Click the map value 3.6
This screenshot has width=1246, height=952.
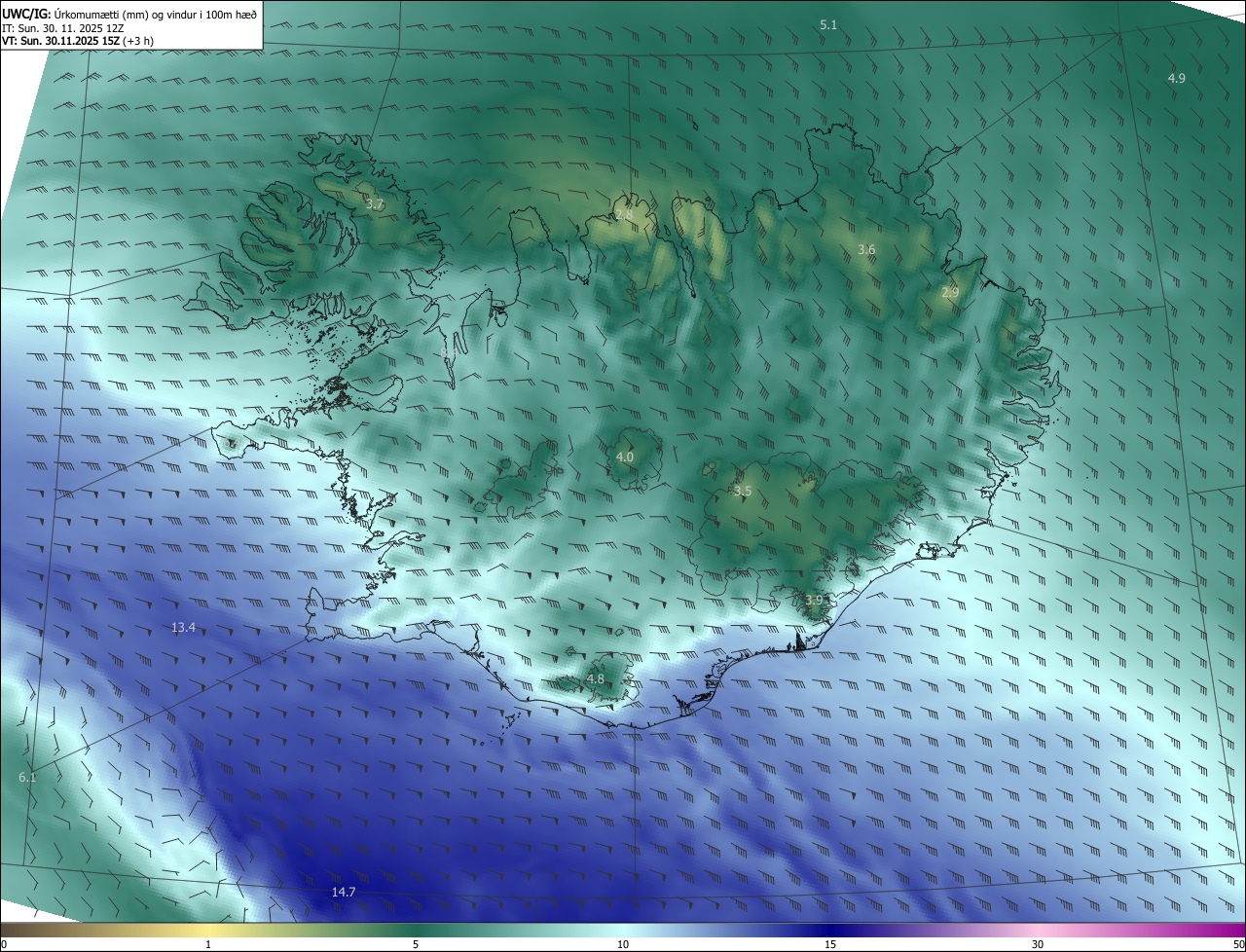[866, 250]
